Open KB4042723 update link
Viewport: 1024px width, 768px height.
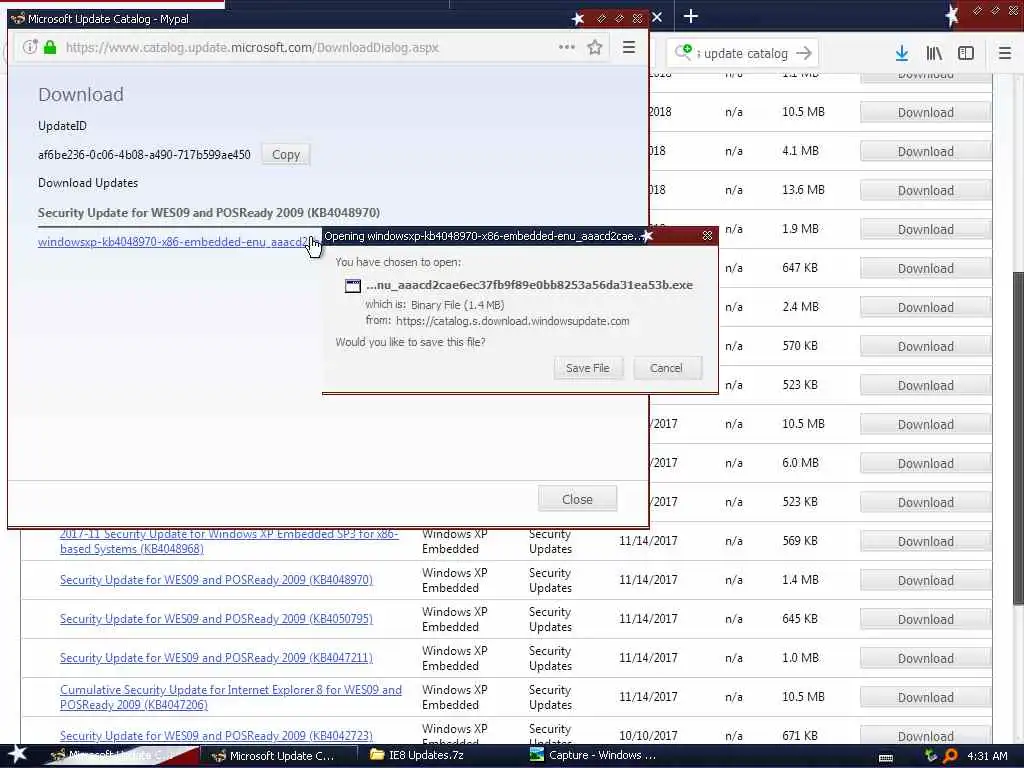click(216, 736)
